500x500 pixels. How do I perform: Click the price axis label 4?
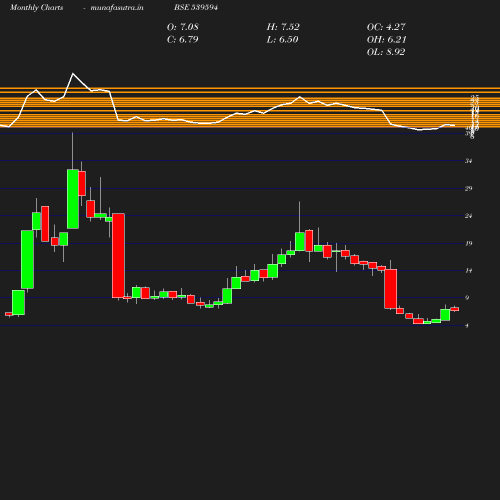click(x=467, y=326)
